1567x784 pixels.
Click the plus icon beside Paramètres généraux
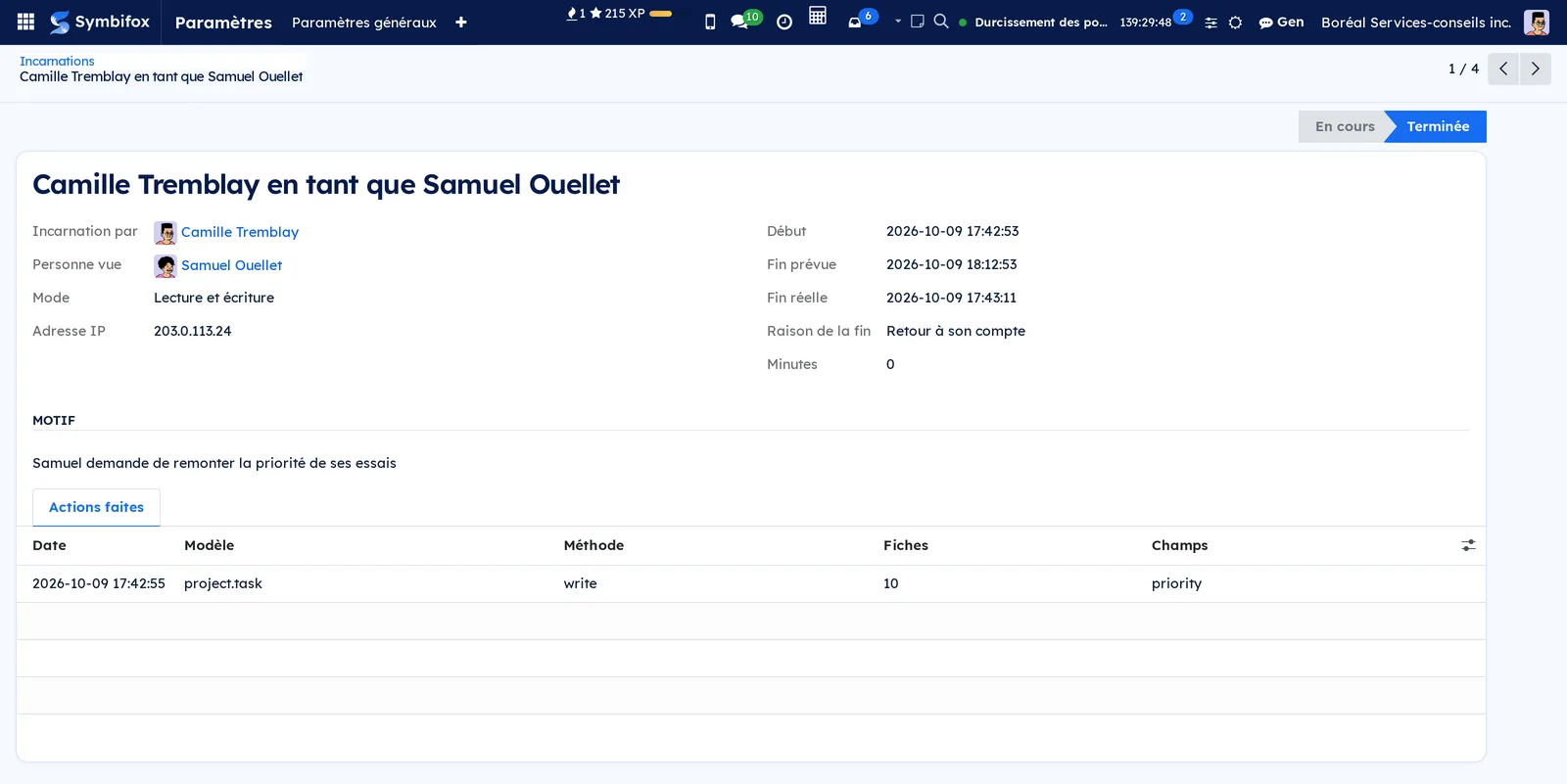pos(461,23)
